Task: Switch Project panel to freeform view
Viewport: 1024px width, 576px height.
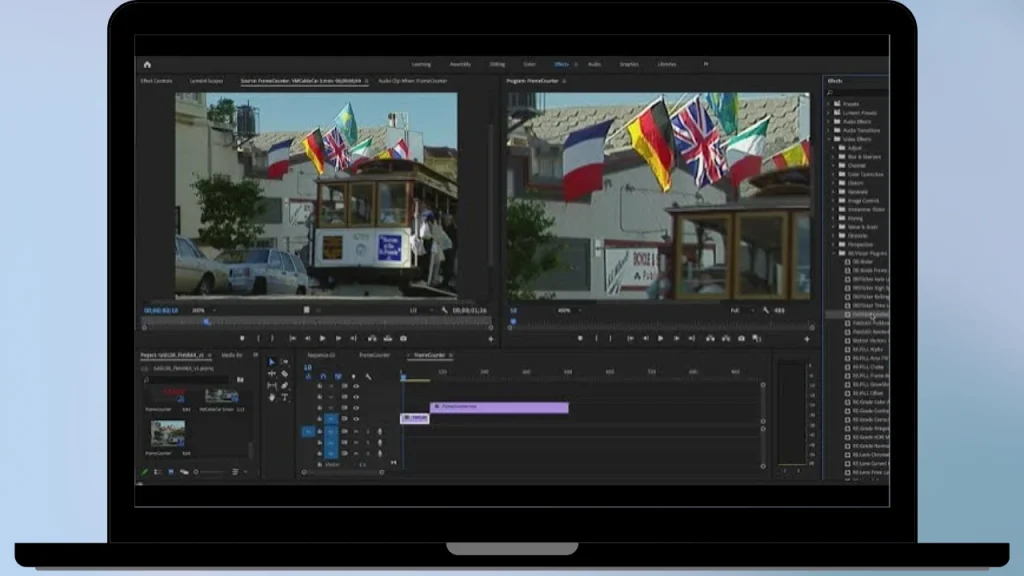Action: click(184, 472)
